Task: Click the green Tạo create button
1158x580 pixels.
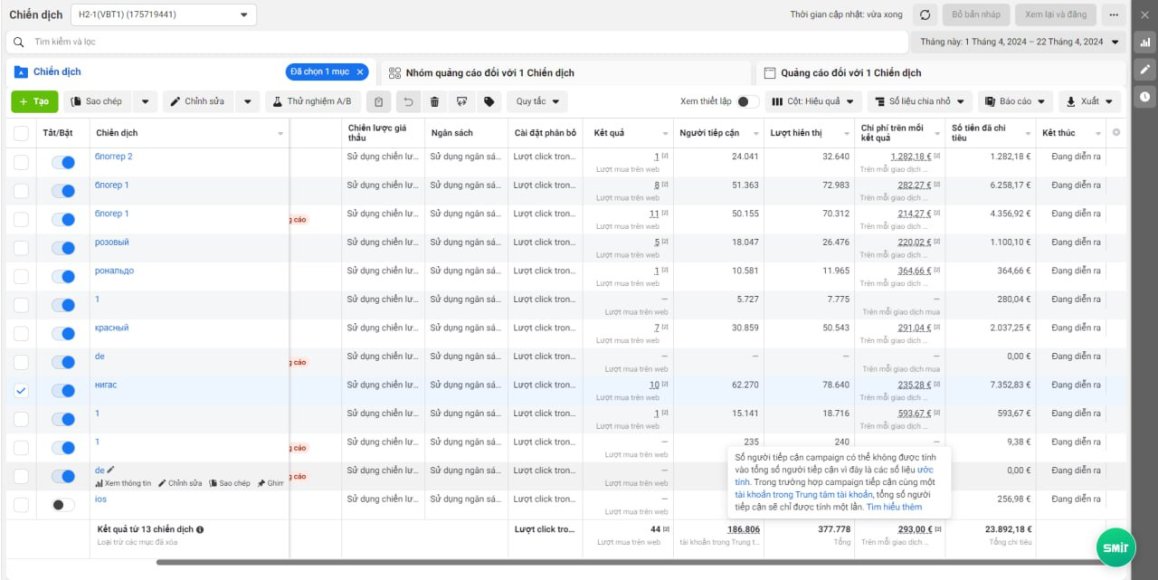Action: (35, 102)
